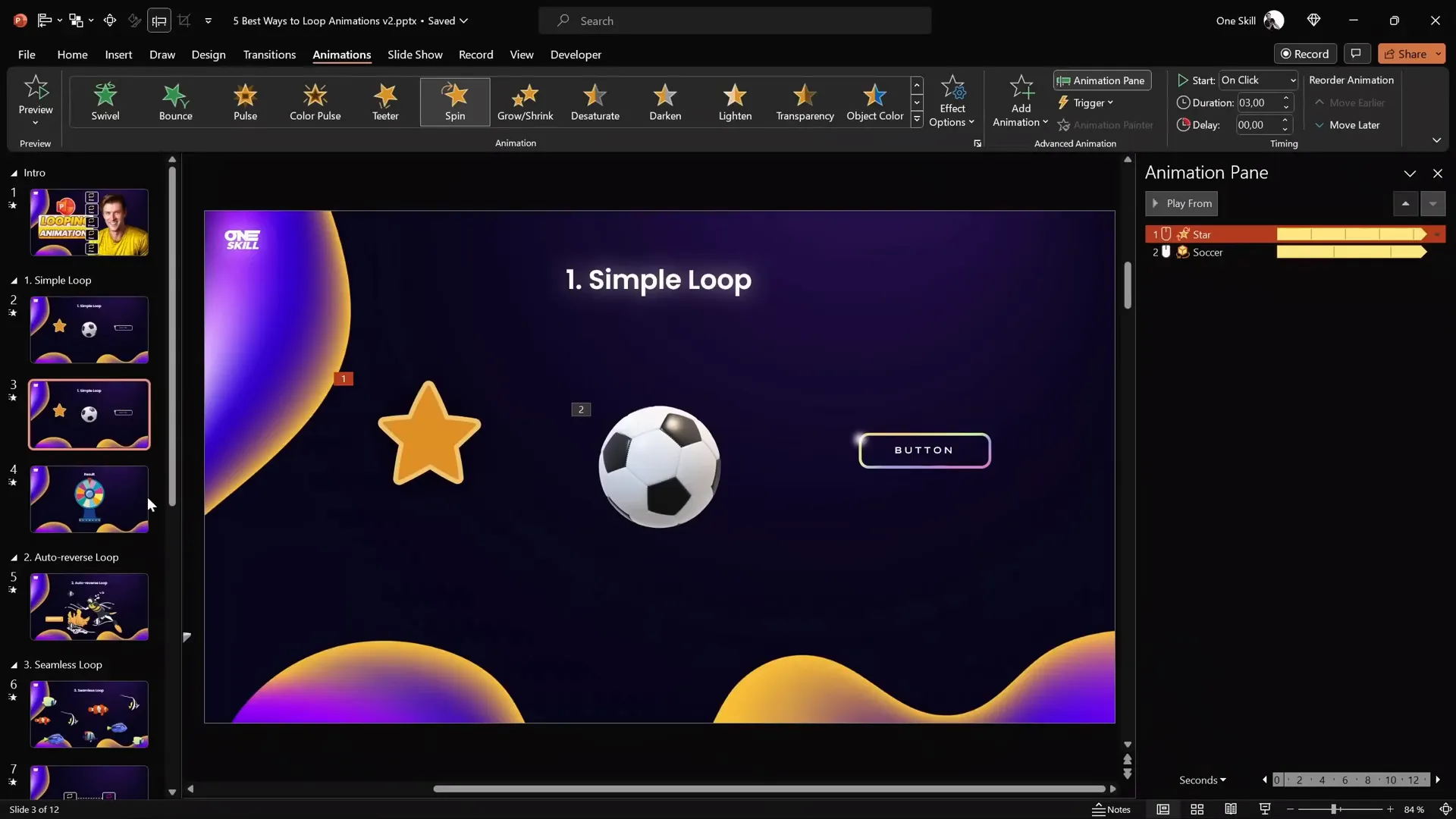The height and width of the screenshot is (819, 1456).
Task: Collapse the 2. Auto-reverse Loop section
Action: (x=14, y=558)
